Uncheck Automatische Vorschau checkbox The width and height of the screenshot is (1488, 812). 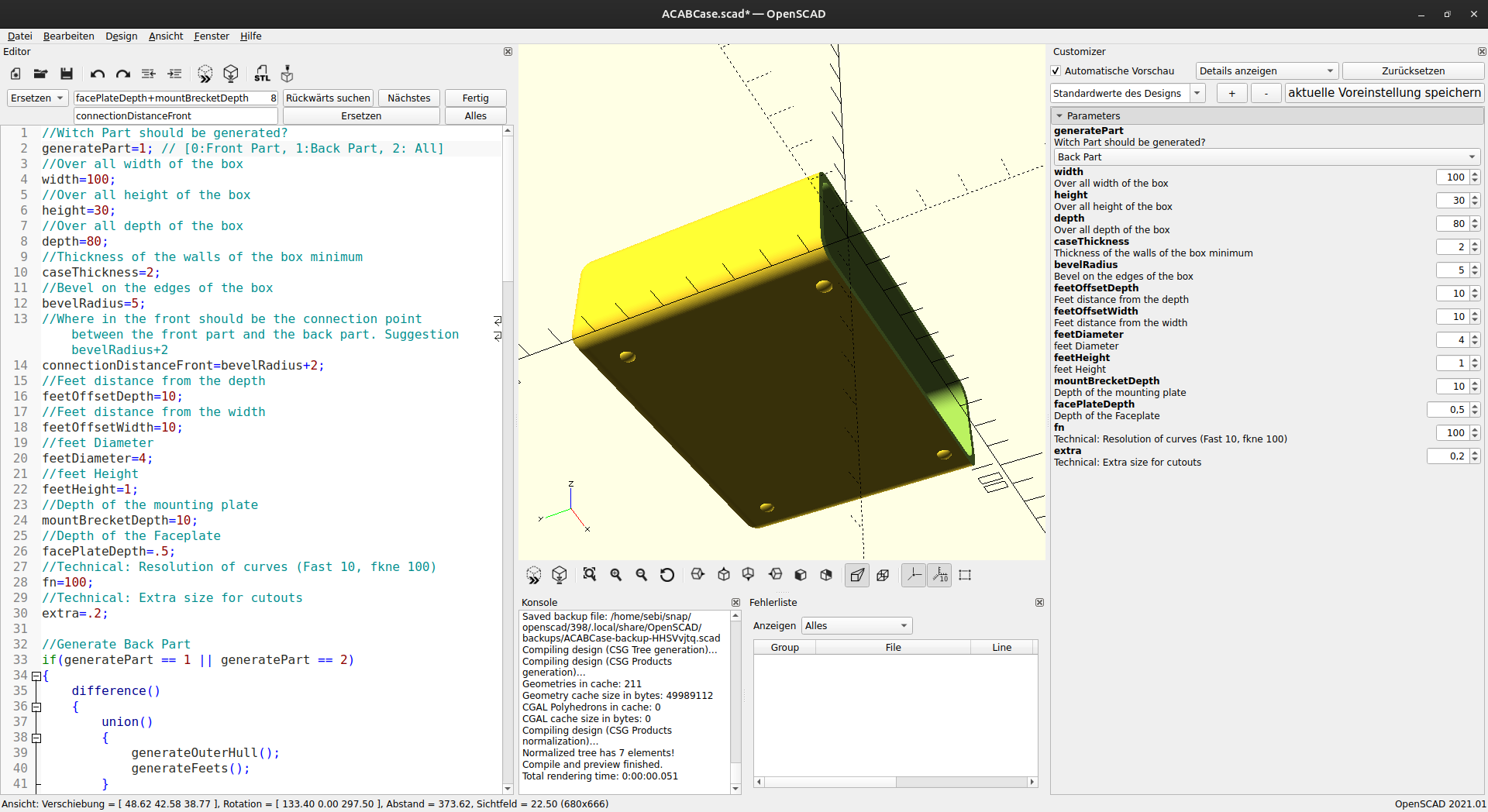click(1056, 71)
